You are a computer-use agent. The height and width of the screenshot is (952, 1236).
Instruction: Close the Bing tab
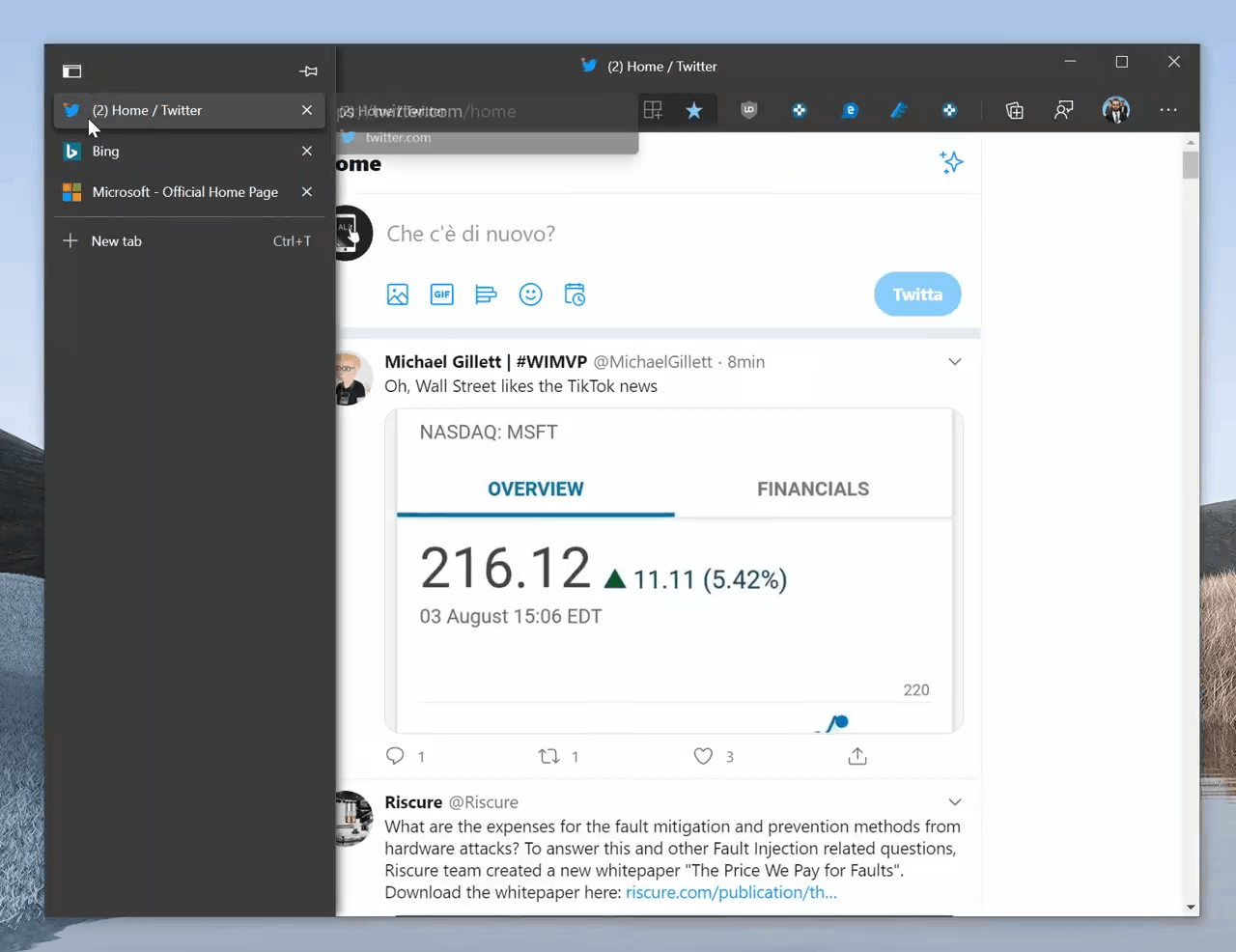307,152
